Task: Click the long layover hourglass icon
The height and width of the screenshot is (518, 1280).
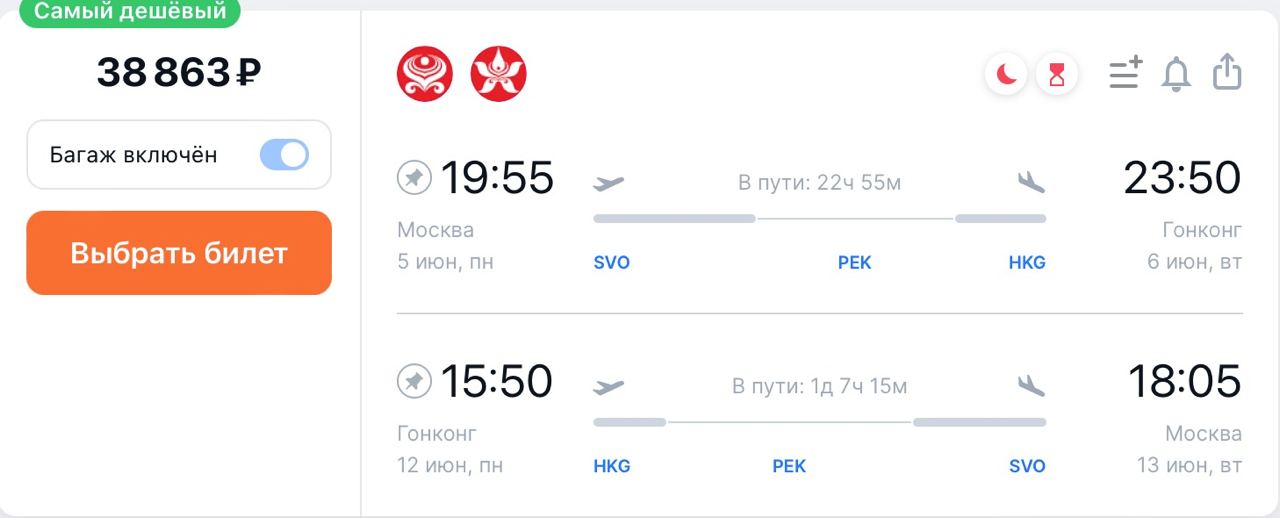Action: point(1057,74)
